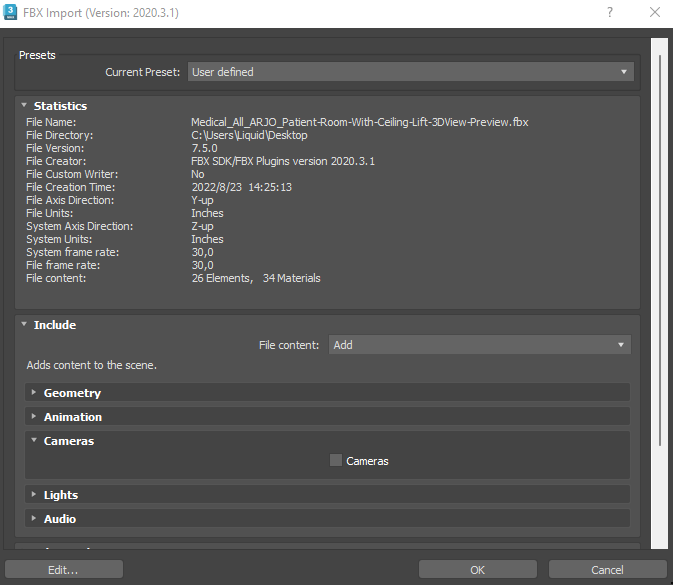The height and width of the screenshot is (585, 673).
Task: Click the Presets group label
Action: tap(37, 55)
